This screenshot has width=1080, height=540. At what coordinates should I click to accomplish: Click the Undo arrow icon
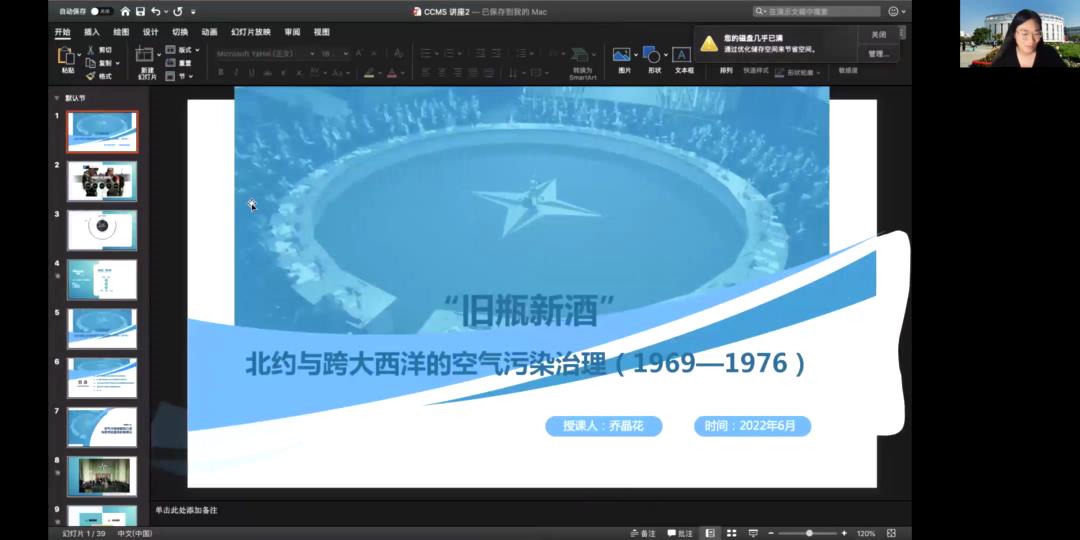tap(156, 11)
